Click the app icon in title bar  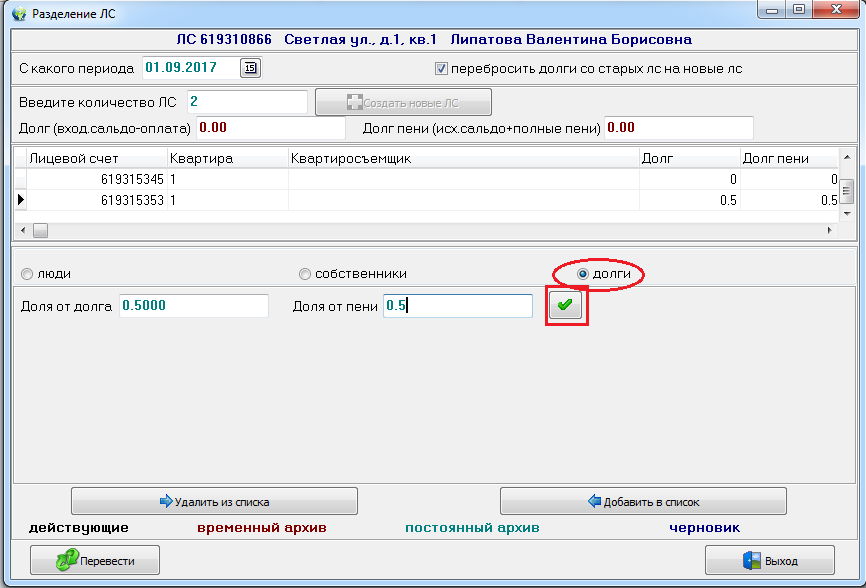pos(17,12)
